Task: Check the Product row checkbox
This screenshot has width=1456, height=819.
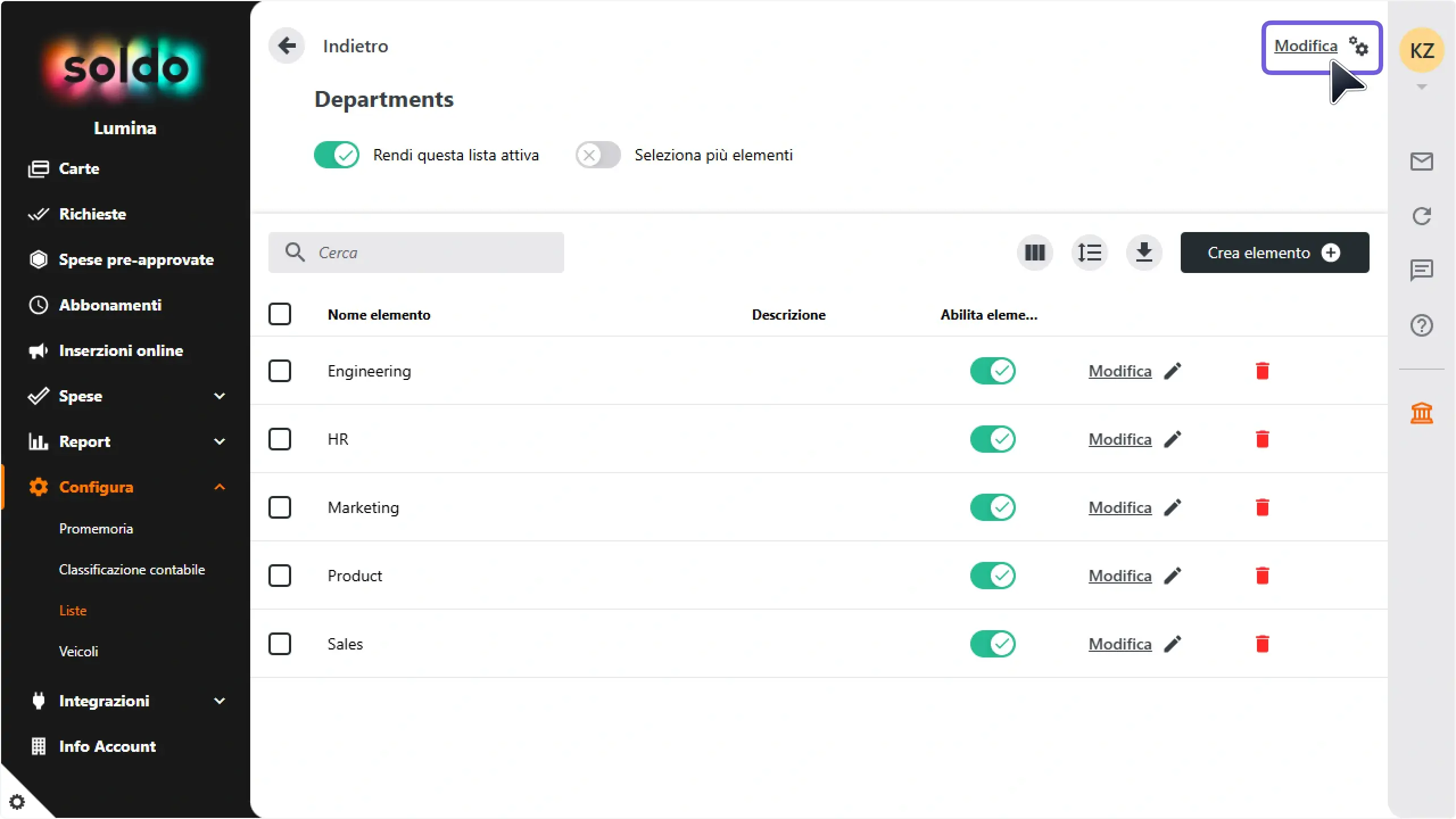Action: [x=280, y=576]
